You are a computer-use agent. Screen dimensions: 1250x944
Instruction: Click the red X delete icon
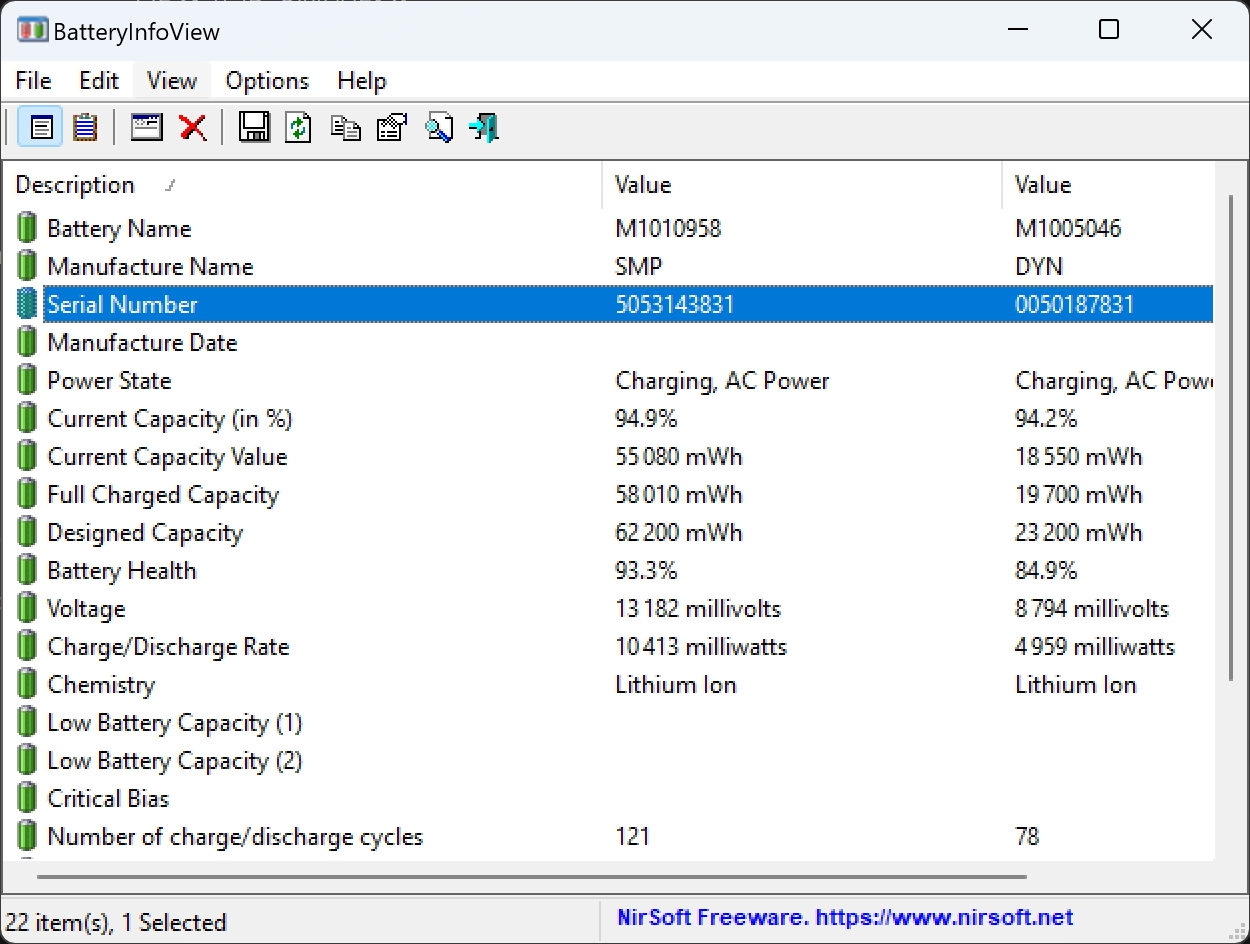pos(192,128)
